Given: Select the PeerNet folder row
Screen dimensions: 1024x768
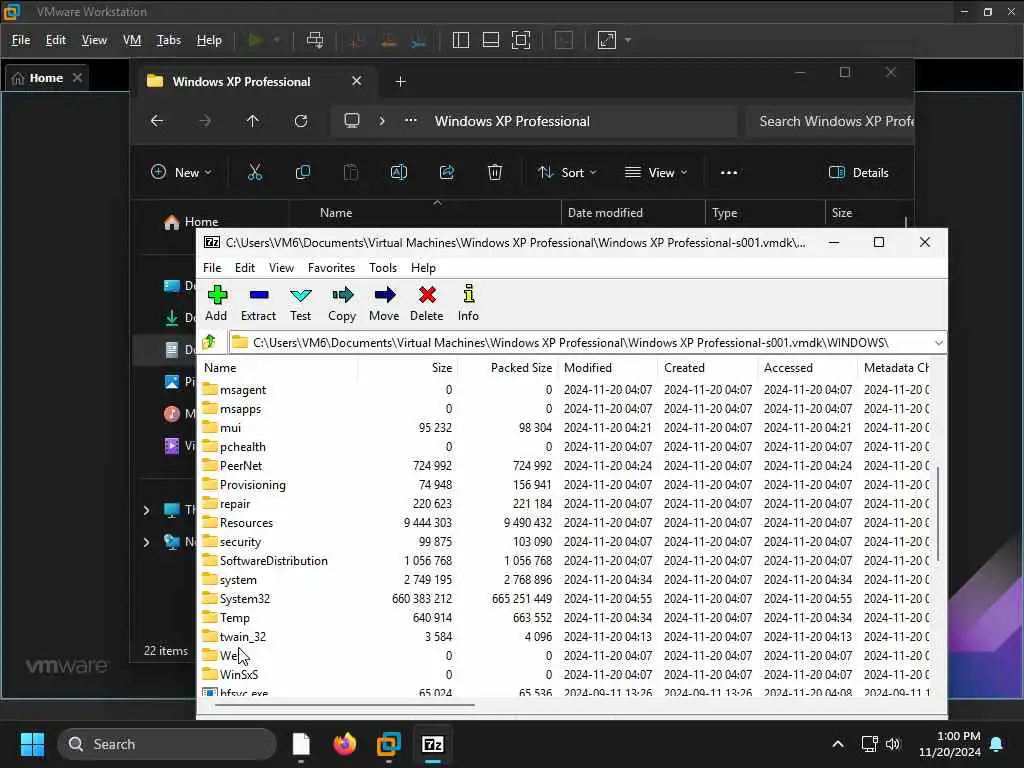Looking at the screenshot, I should pyautogui.click(x=566, y=466).
